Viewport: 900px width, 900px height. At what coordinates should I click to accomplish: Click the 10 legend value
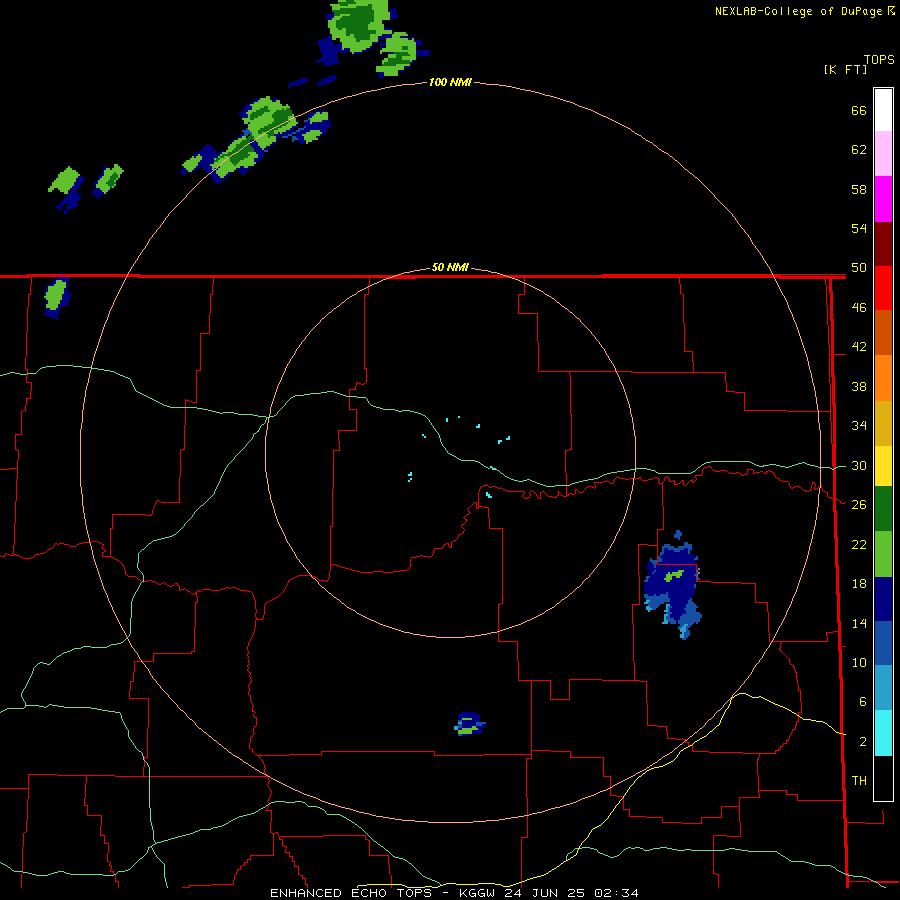point(859,663)
